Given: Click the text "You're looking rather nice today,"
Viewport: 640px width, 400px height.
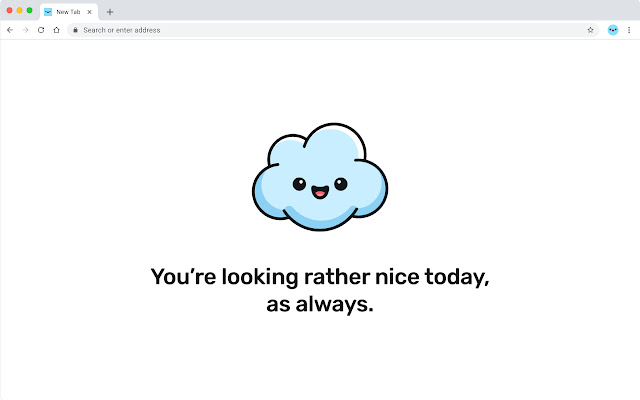Looking at the screenshot, I should [x=320, y=277].
